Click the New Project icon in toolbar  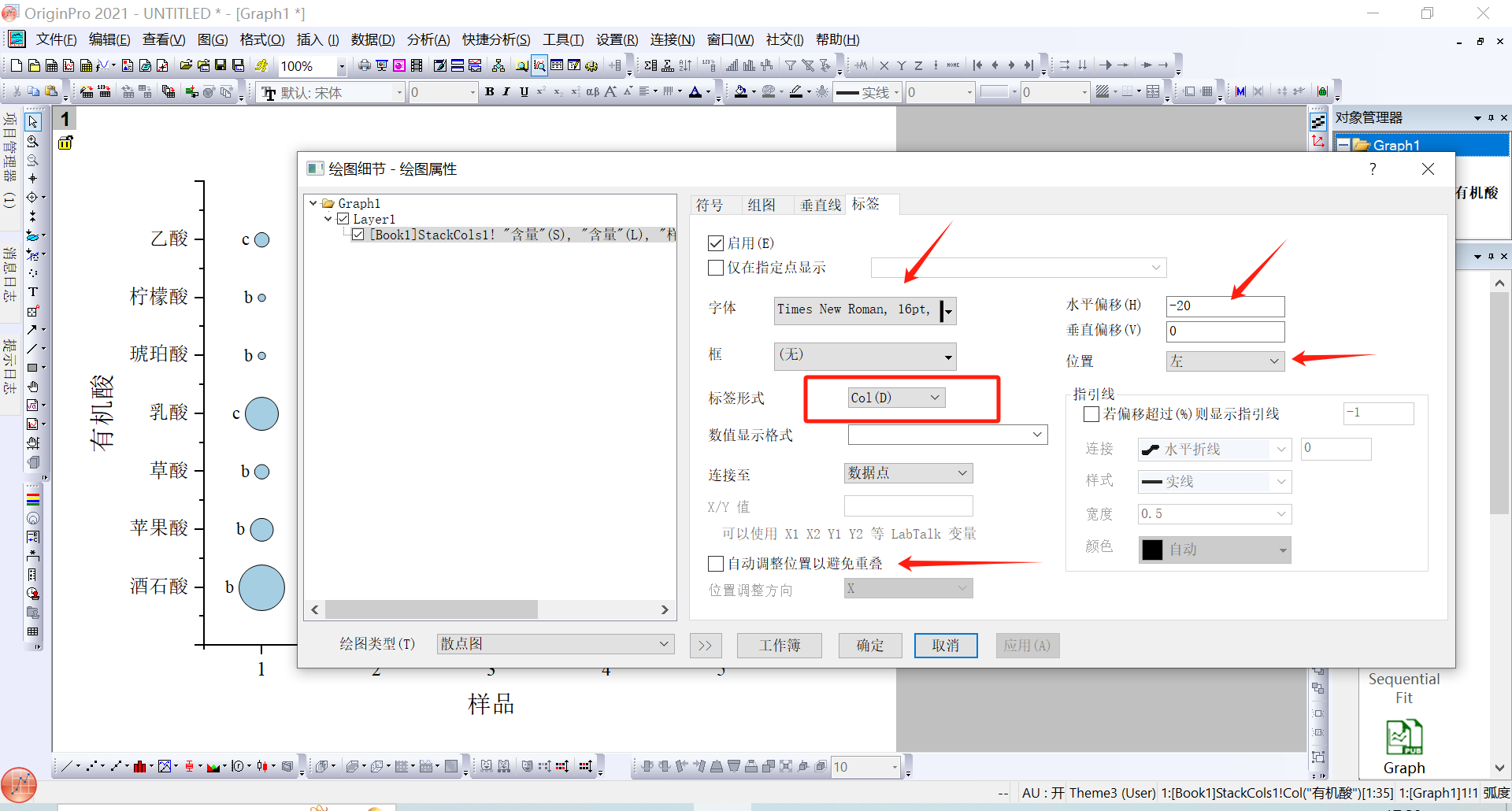16,65
